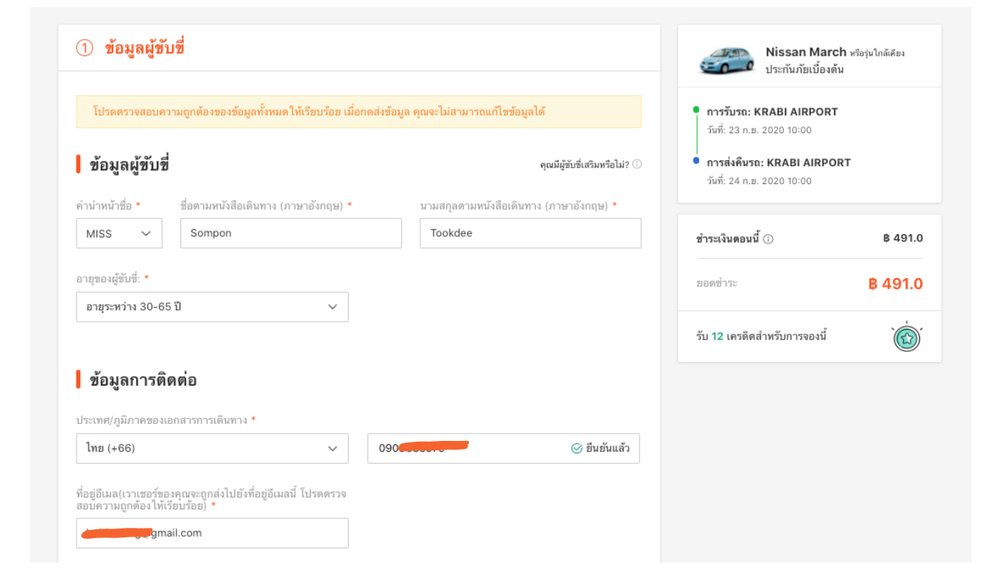Expand the driver age range dropdown
1000x569 pixels.
[x=212, y=307]
